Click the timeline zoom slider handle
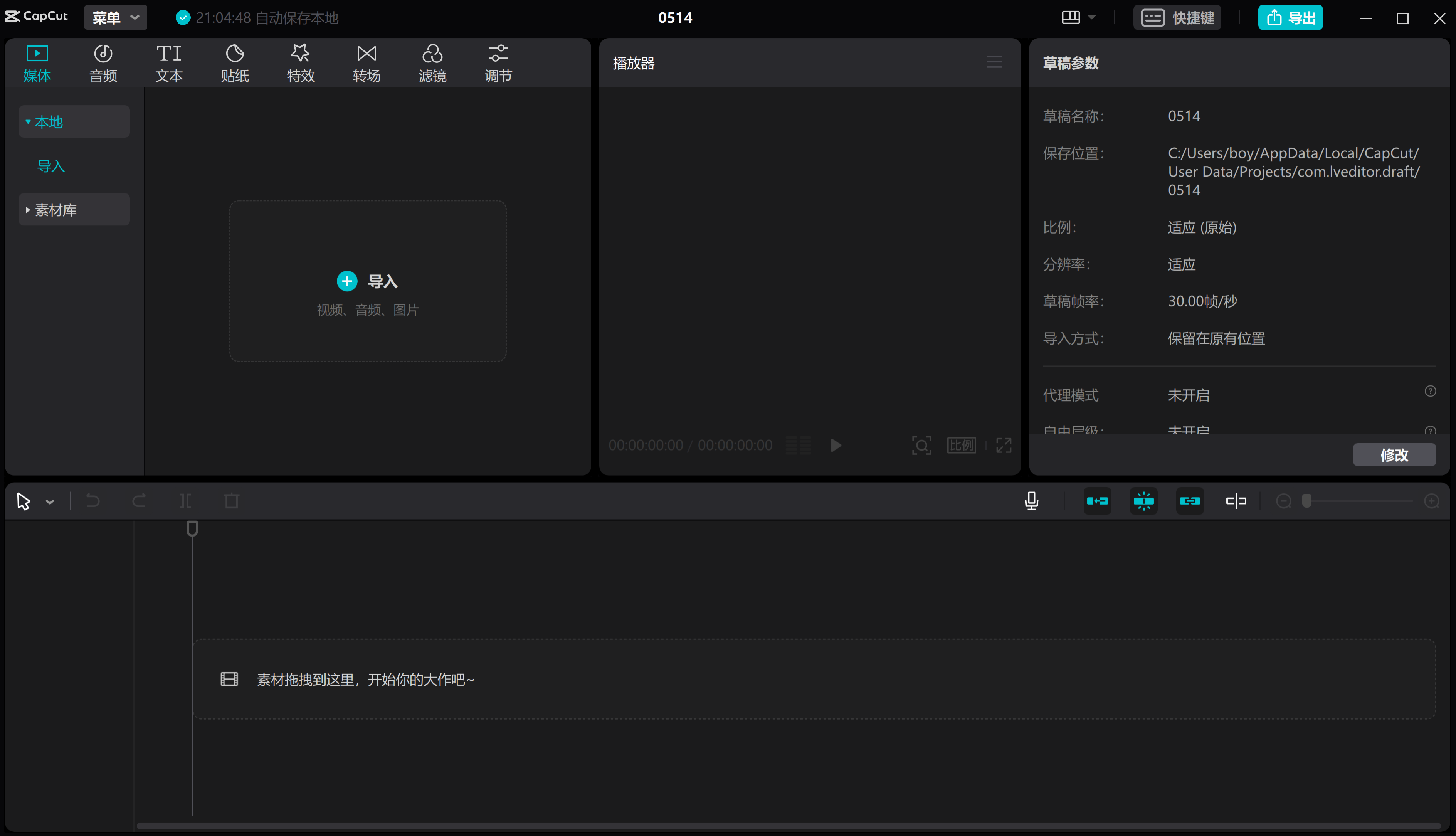 [1307, 501]
